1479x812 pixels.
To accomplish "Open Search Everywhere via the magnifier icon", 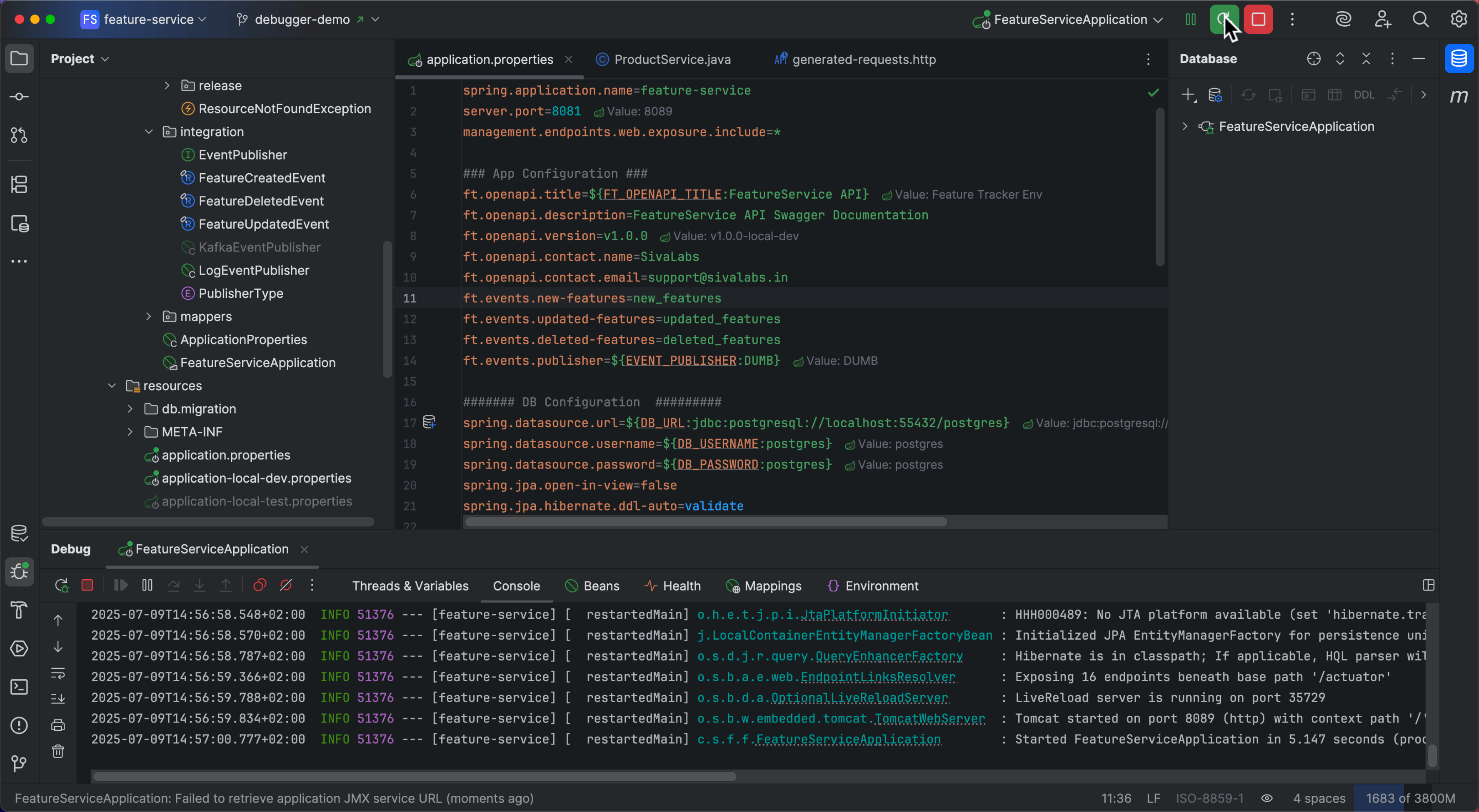I will coord(1420,19).
